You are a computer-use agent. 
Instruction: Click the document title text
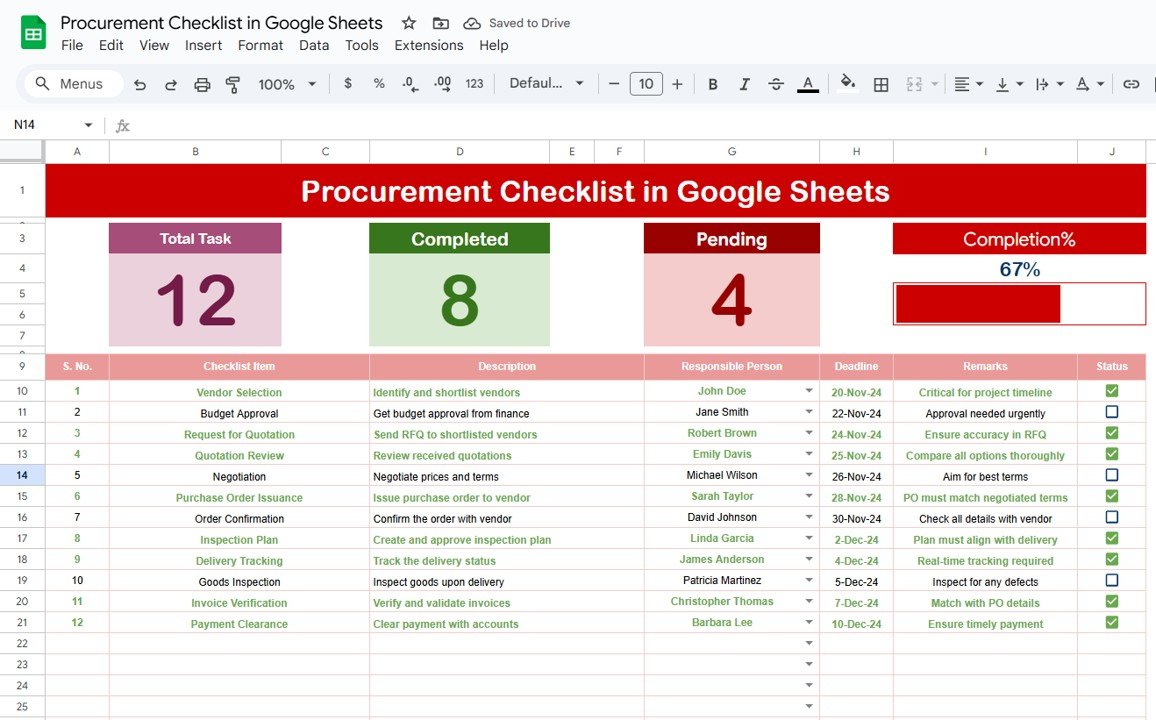221,23
